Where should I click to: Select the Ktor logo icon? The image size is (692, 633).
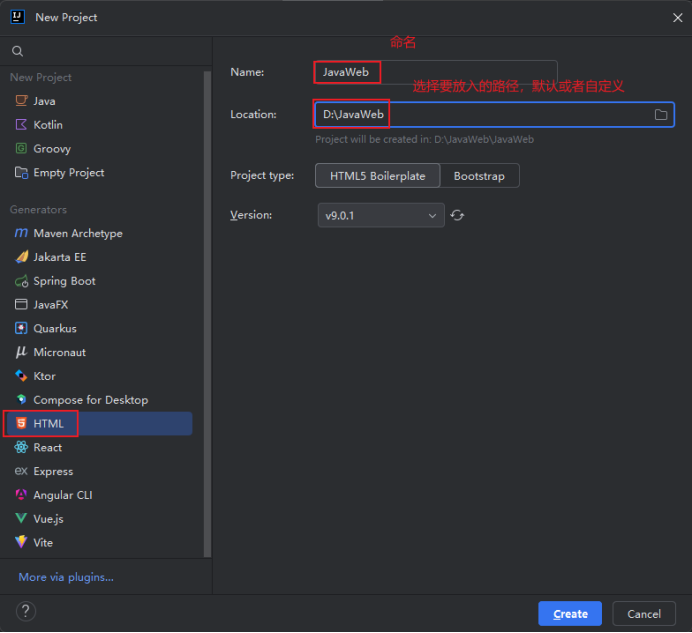pos(21,376)
